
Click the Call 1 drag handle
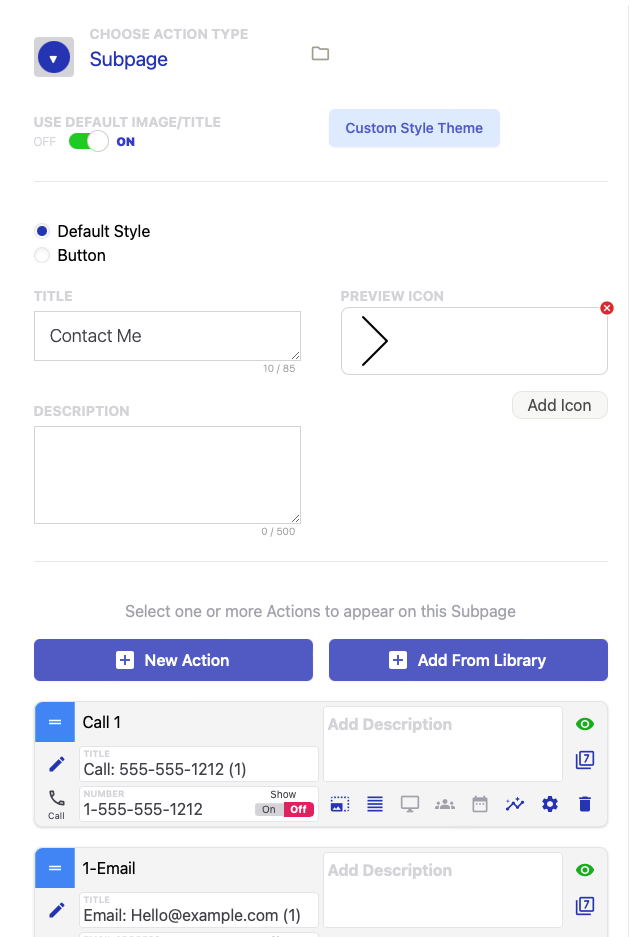55,722
